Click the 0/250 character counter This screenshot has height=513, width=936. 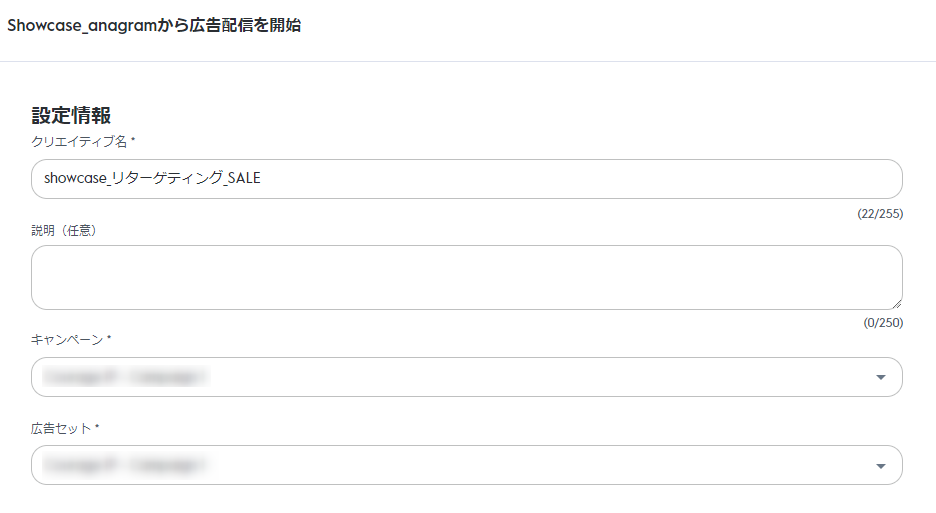(x=883, y=323)
